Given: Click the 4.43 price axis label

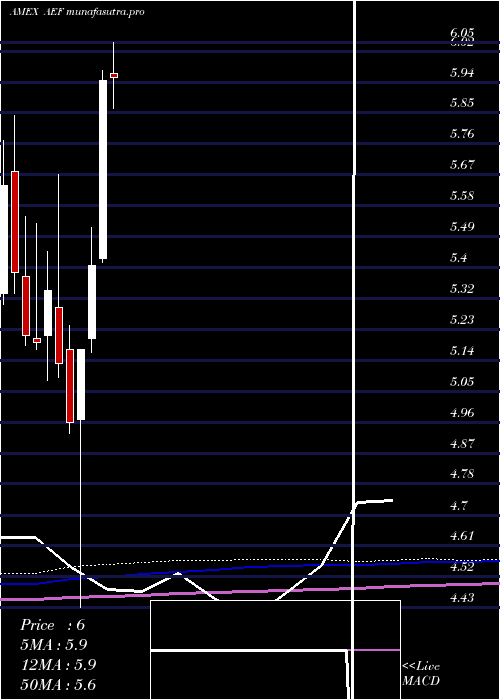Looking at the screenshot, I should tap(462, 598).
